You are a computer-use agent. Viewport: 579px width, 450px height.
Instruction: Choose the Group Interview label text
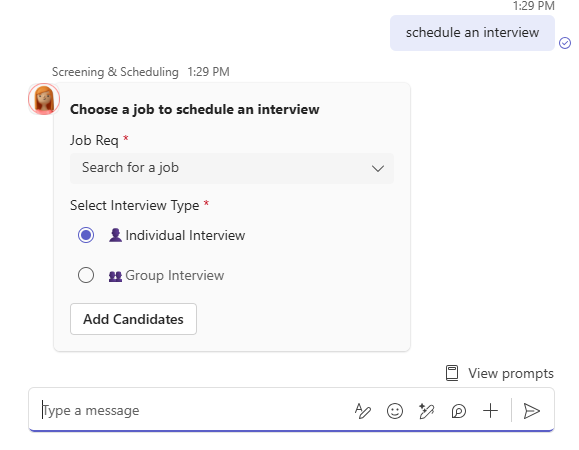(175, 275)
